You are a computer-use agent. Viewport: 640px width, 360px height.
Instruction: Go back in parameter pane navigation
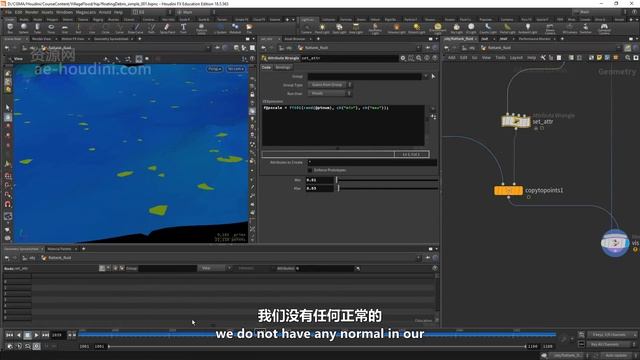point(264,48)
